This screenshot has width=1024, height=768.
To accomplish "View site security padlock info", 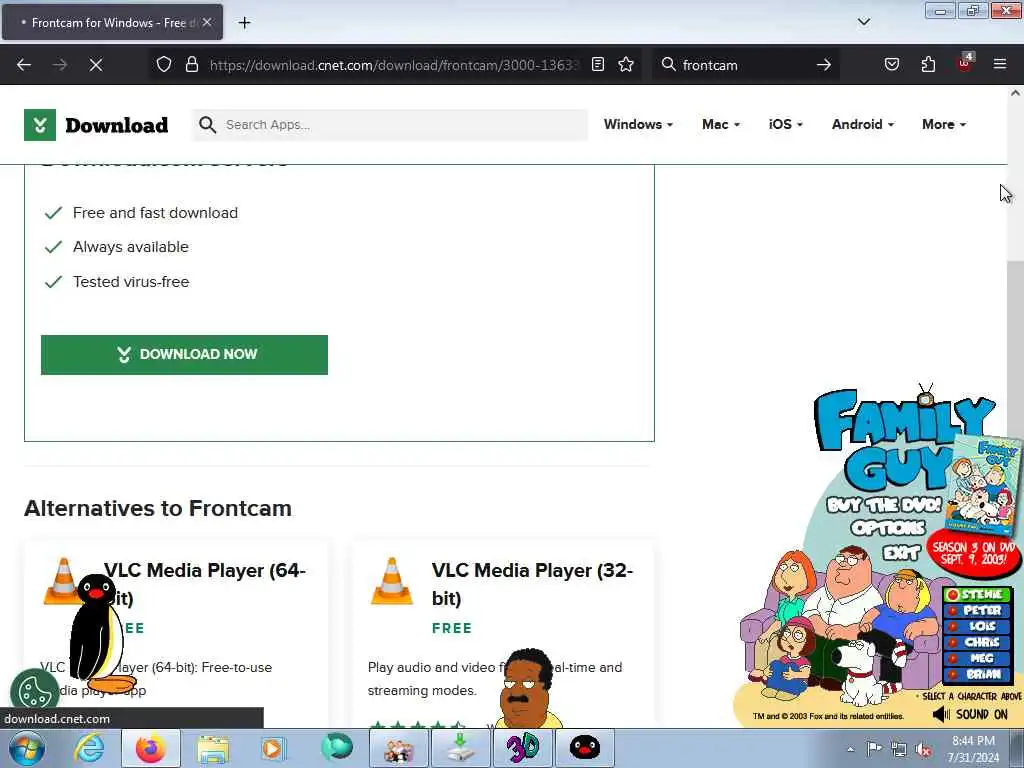I will coord(191,65).
